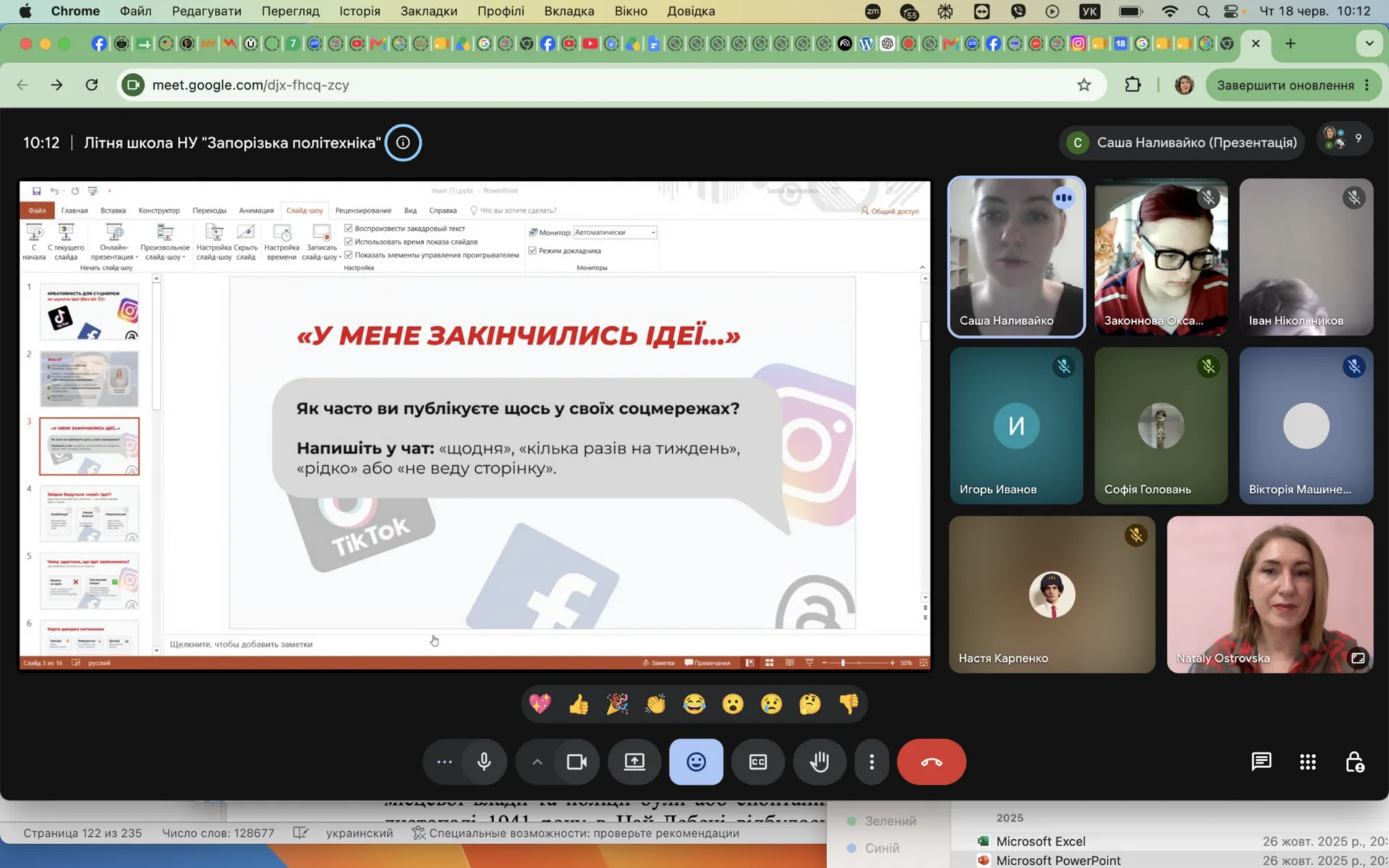The width and height of the screenshot is (1389, 868).
Task: Send the thumbs up reaction
Action: [579, 704]
